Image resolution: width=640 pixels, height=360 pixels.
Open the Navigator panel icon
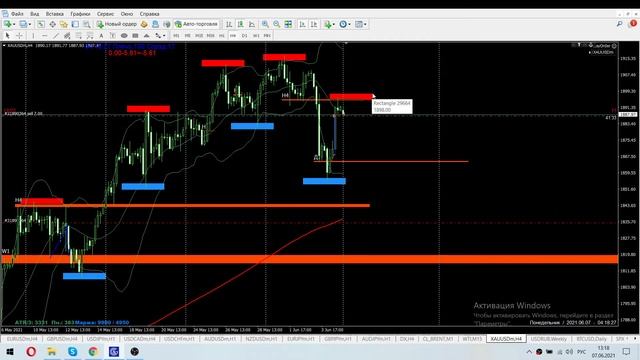coord(64,24)
